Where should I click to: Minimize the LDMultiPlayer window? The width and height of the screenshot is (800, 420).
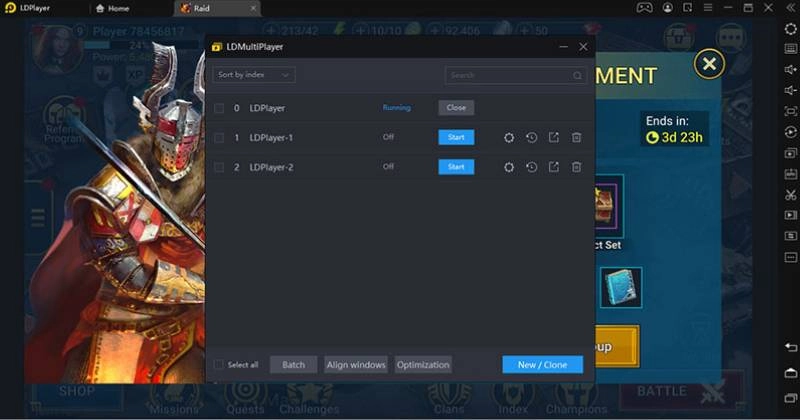[x=563, y=46]
